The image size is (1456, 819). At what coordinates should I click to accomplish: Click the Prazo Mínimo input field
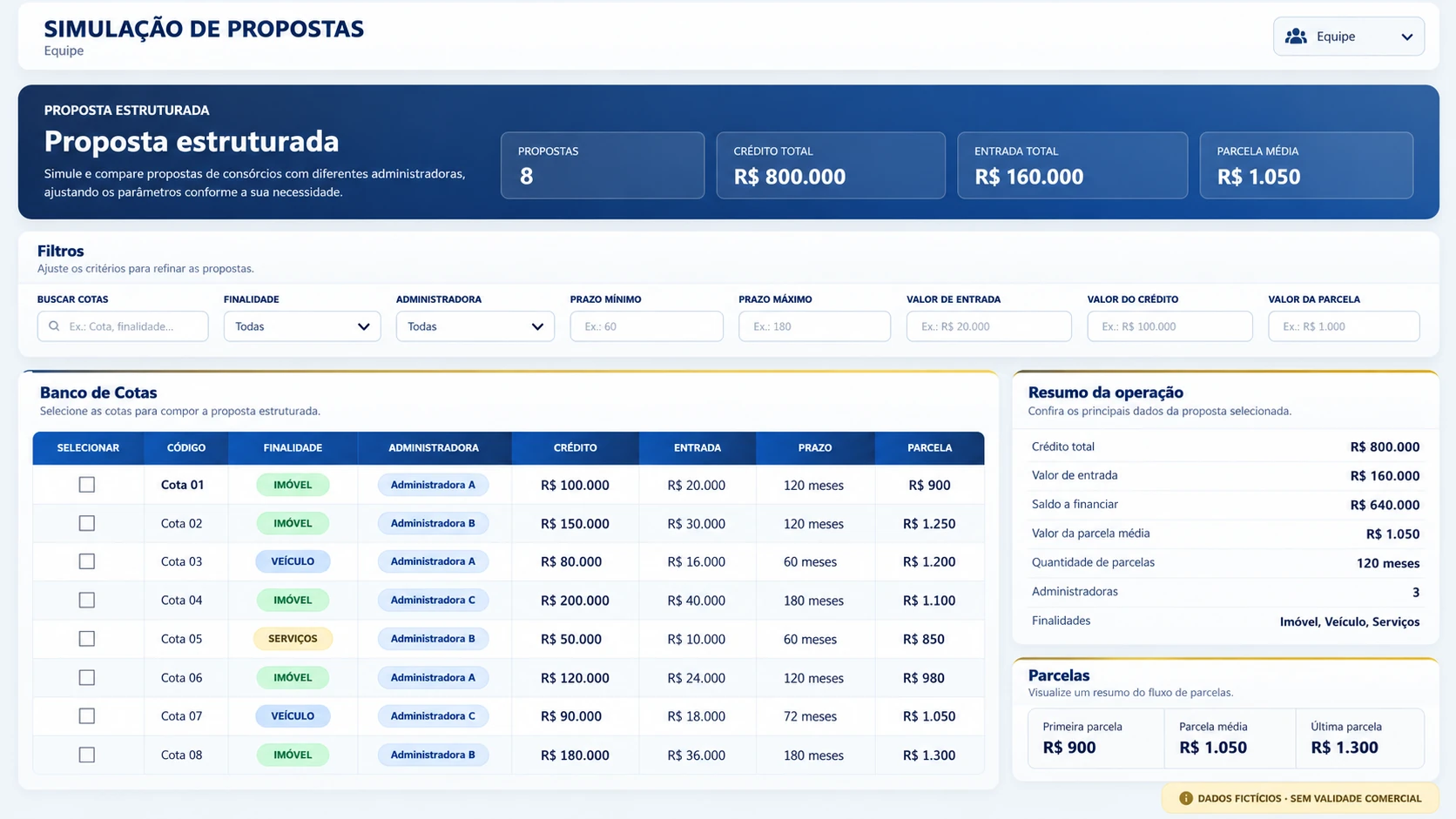click(x=646, y=326)
